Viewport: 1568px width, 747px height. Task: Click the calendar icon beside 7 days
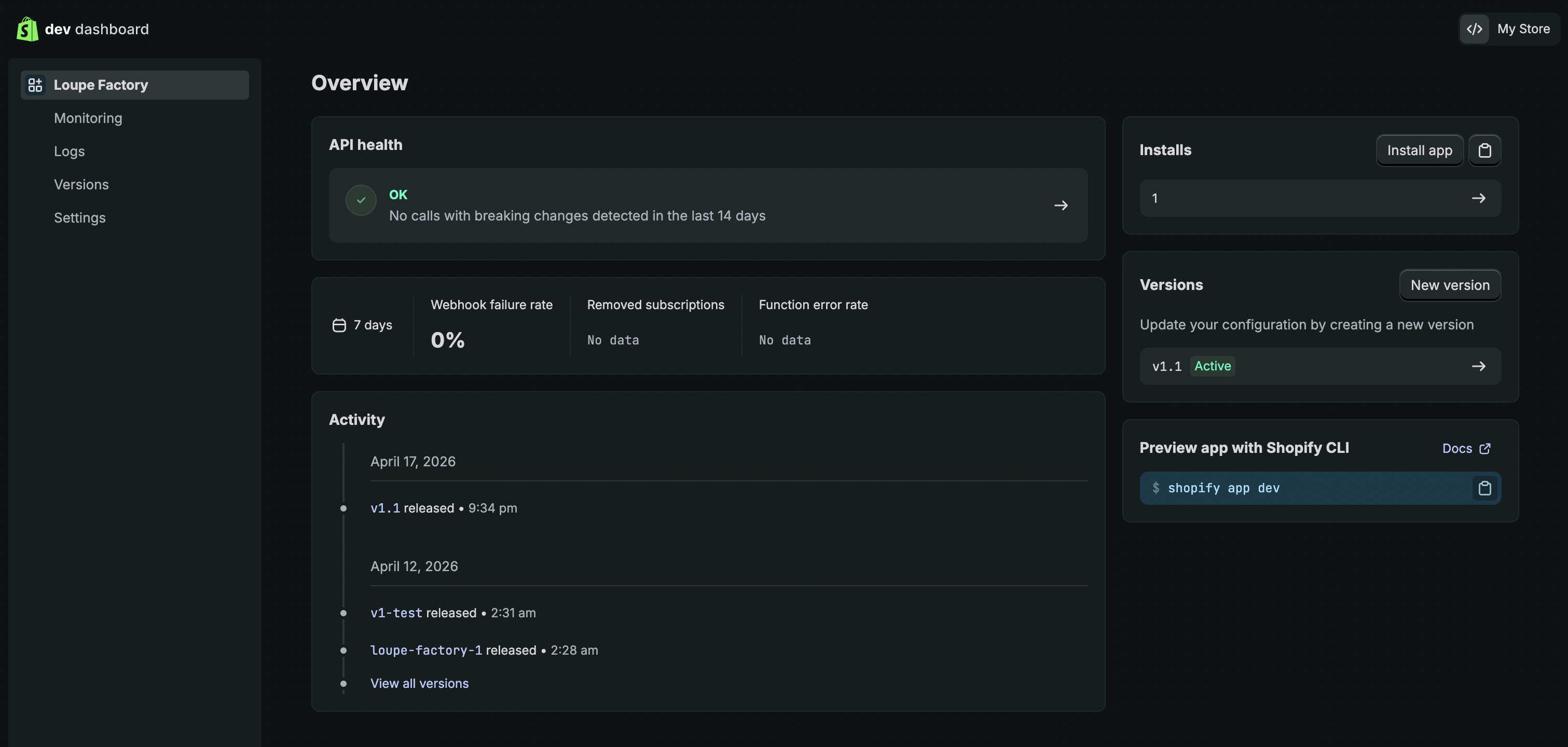point(339,326)
